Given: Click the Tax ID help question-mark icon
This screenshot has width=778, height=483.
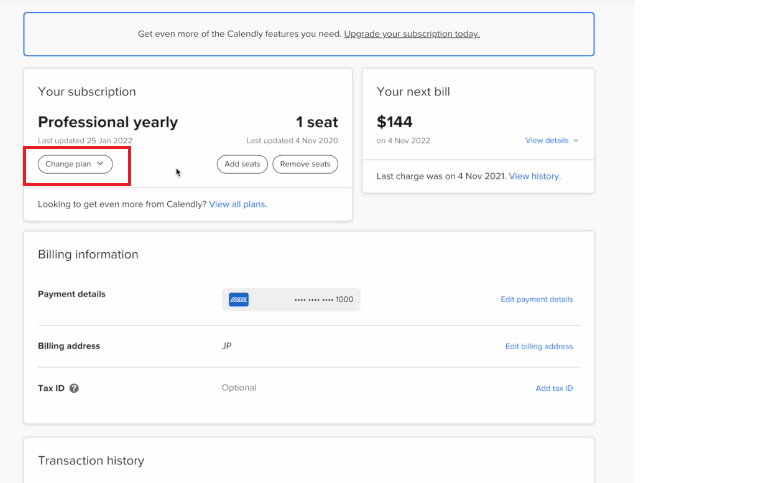Looking at the screenshot, I should tap(74, 388).
